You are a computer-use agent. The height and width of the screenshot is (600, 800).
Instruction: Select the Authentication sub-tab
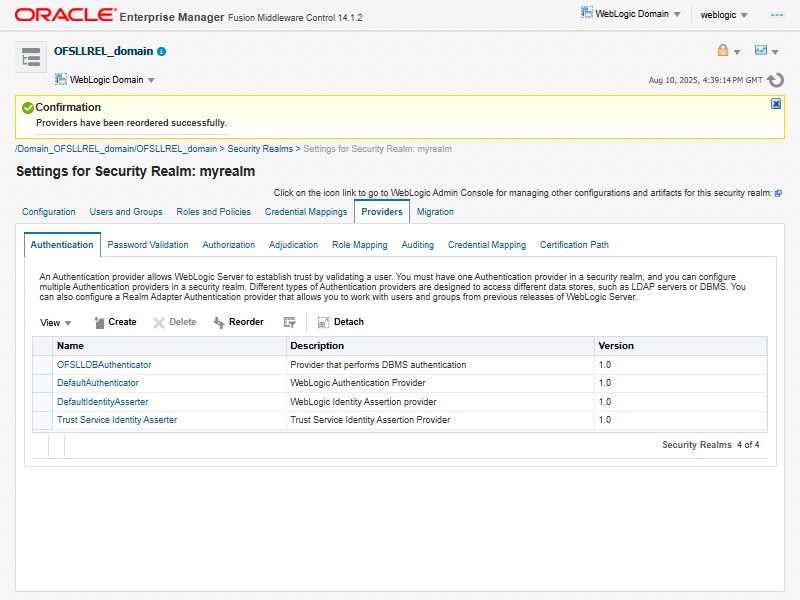point(62,245)
